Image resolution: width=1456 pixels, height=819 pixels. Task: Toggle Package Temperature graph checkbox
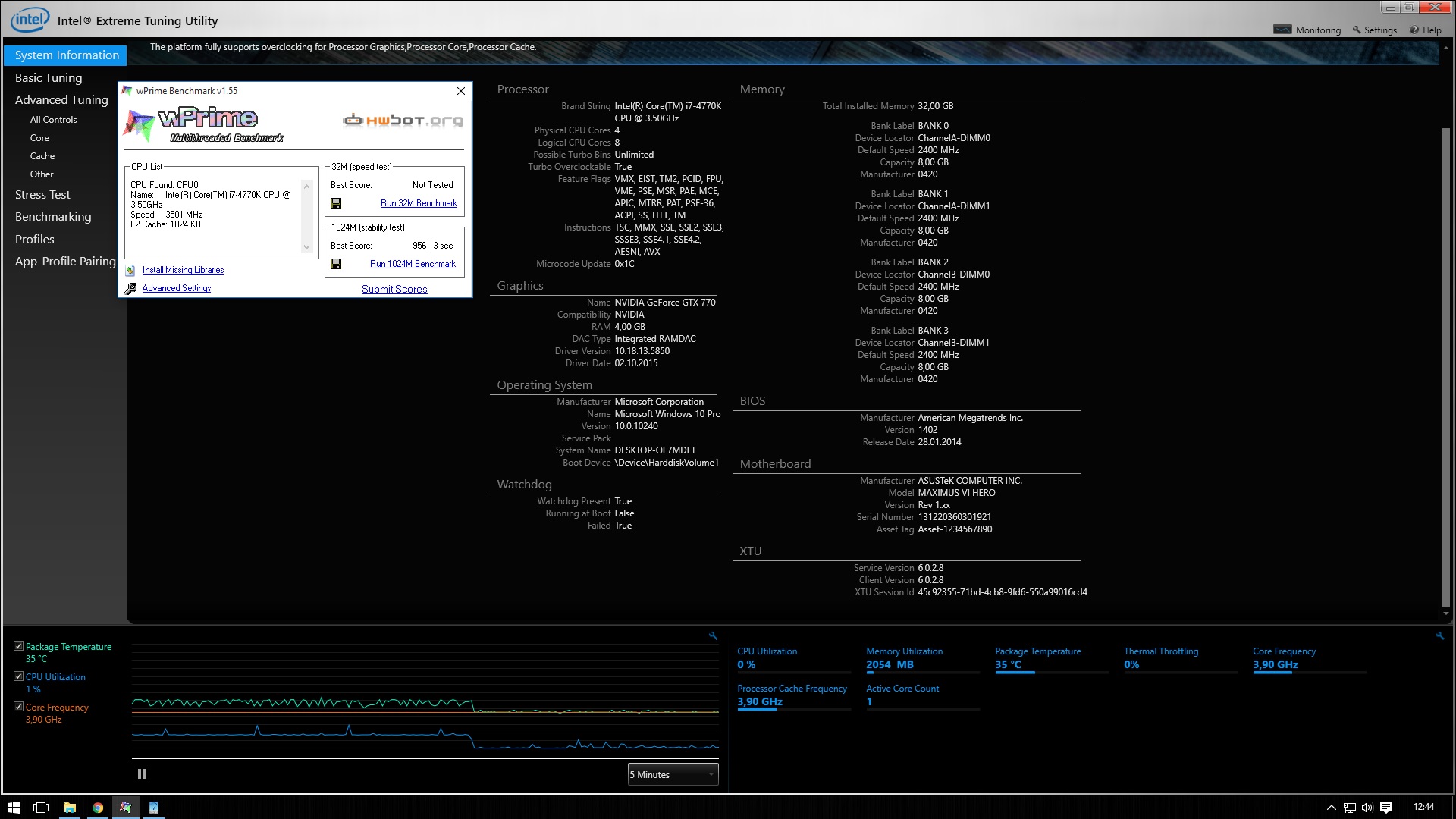[x=19, y=646]
